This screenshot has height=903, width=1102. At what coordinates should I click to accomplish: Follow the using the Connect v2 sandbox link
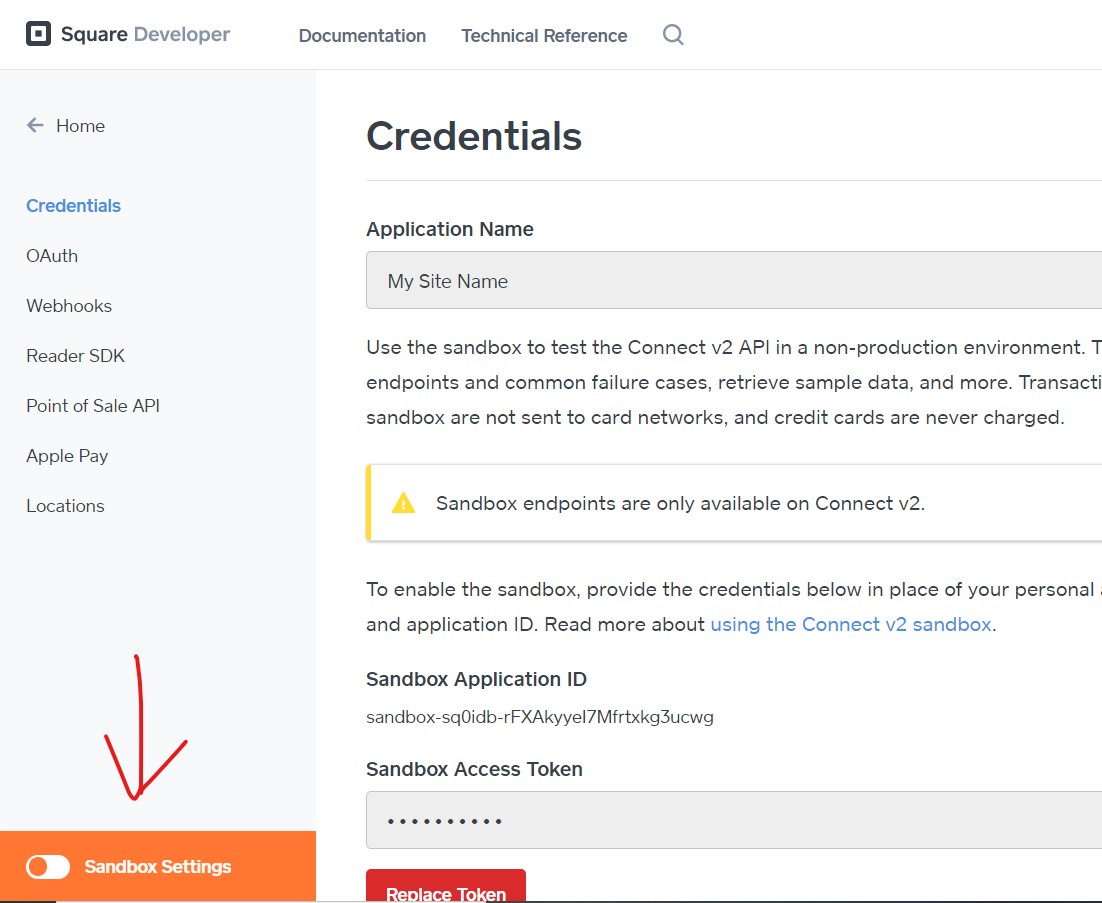[851, 624]
